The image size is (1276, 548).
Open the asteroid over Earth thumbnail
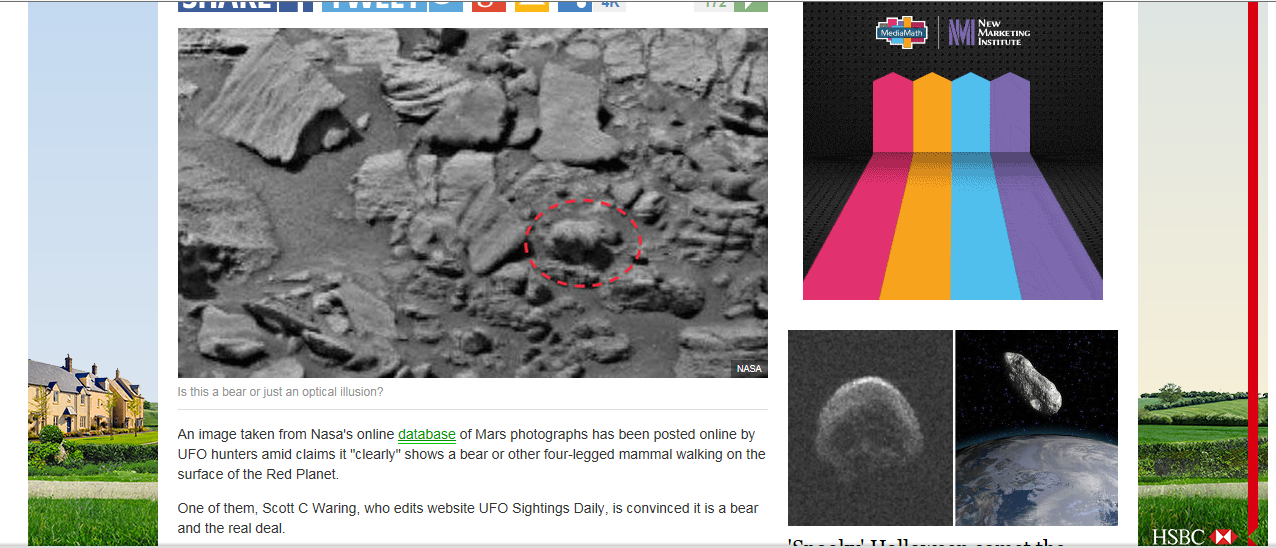pyautogui.click(x=1037, y=427)
